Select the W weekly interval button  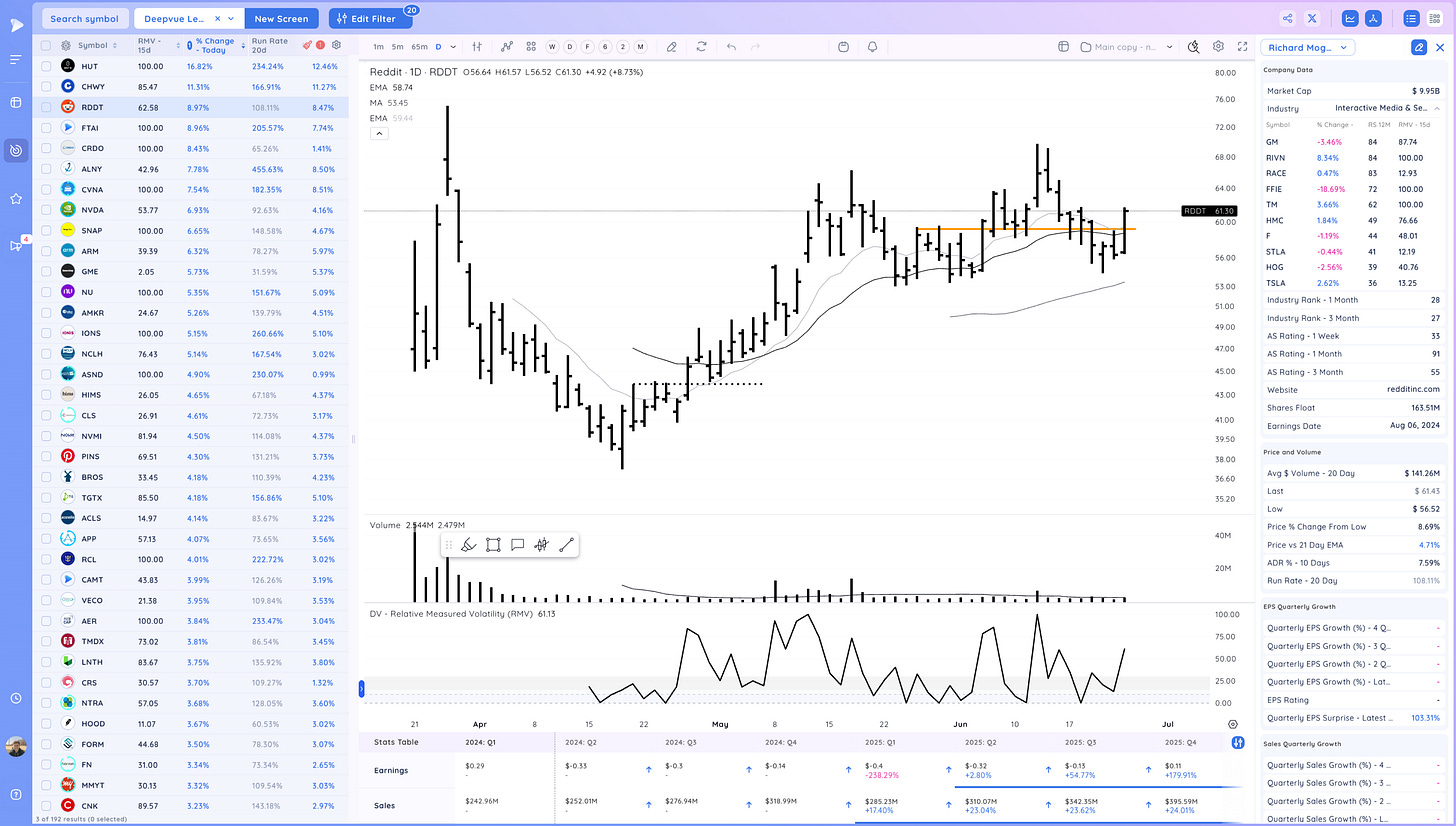click(x=551, y=46)
